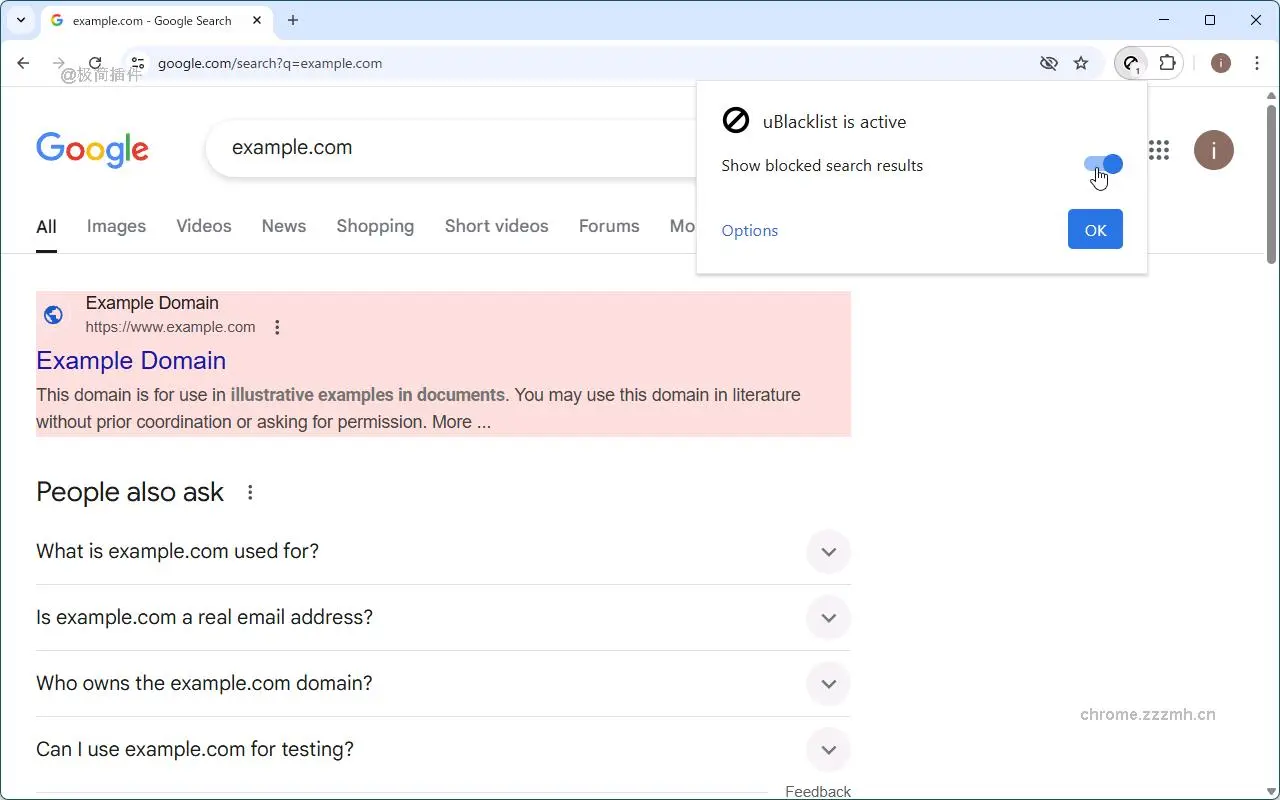Open Chrome's three-dot menu
The height and width of the screenshot is (800, 1280).
pyautogui.click(x=1257, y=63)
